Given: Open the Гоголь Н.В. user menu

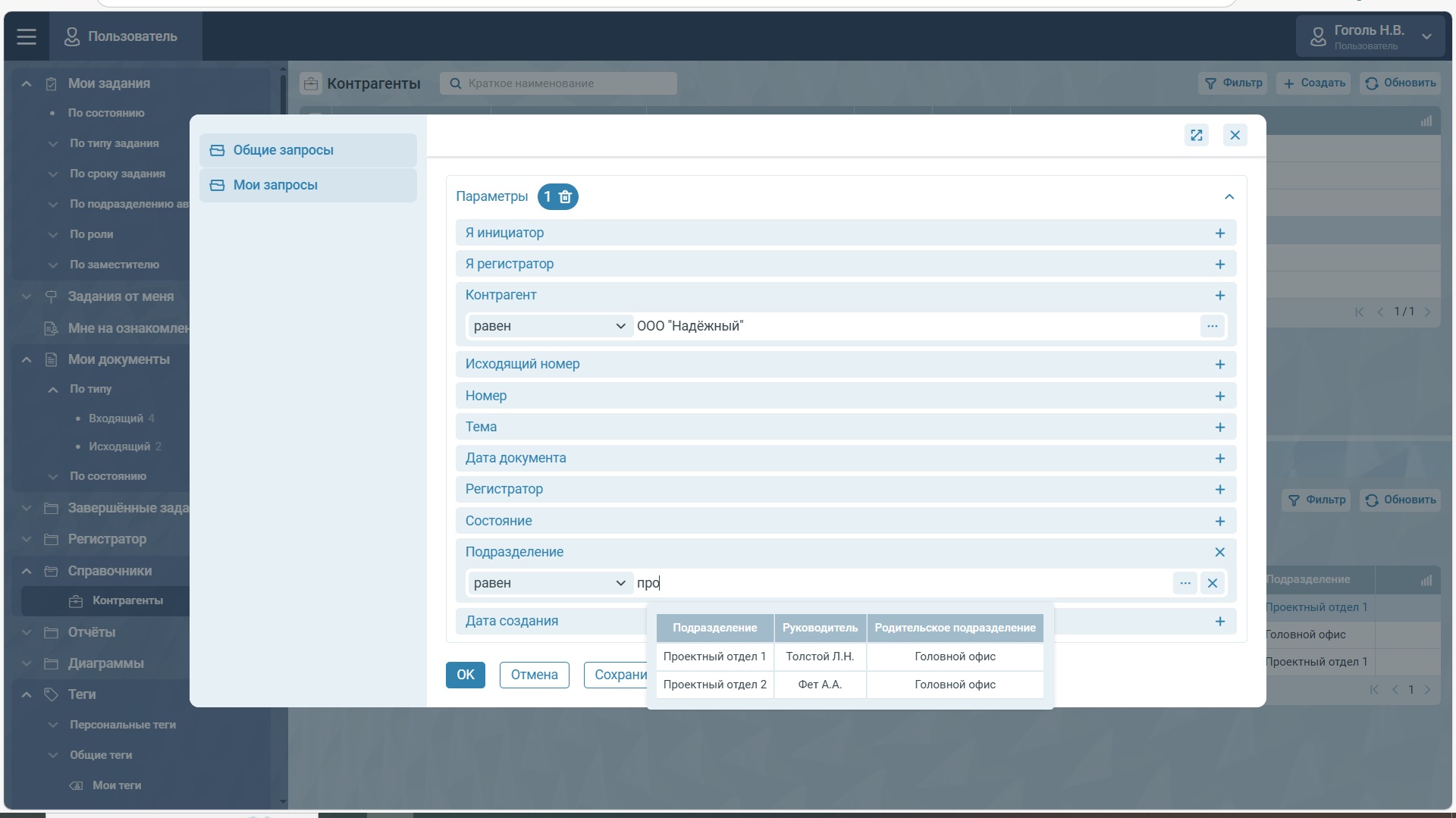Looking at the screenshot, I should coord(1371,36).
